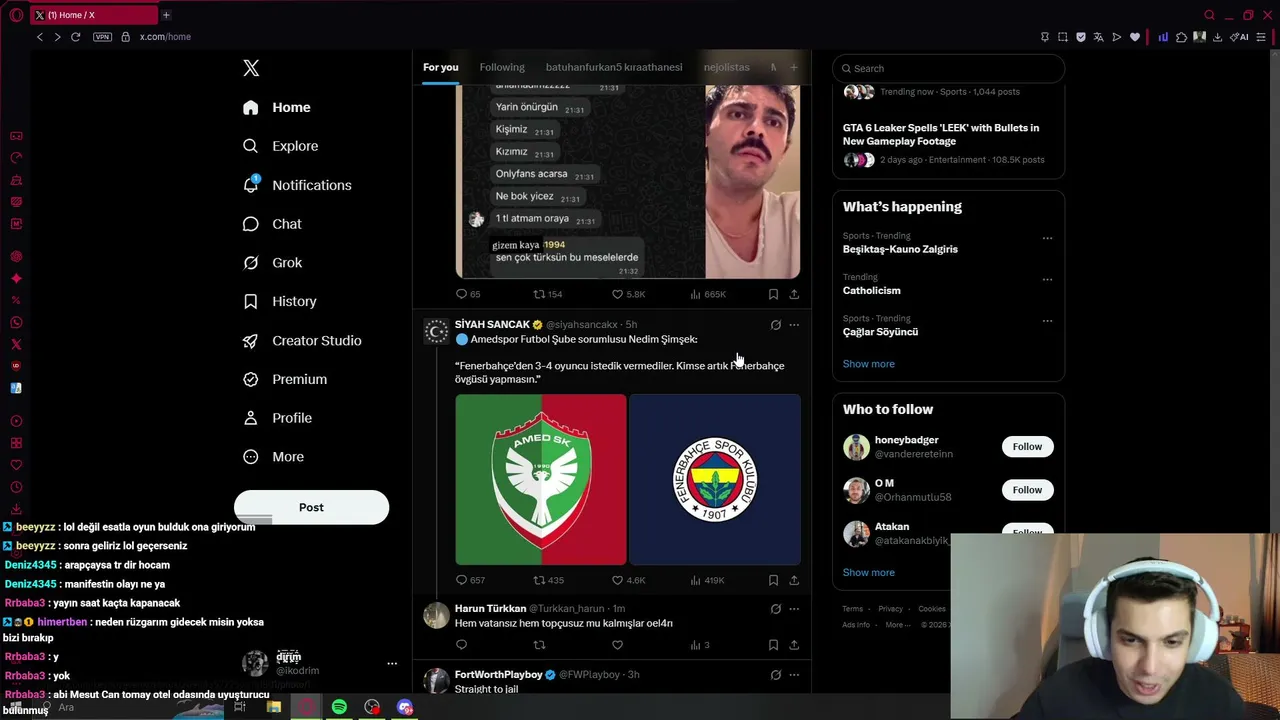Open options for the Çağlar Söyüncü trend
1280x720 pixels.
tap(1047, 321)
